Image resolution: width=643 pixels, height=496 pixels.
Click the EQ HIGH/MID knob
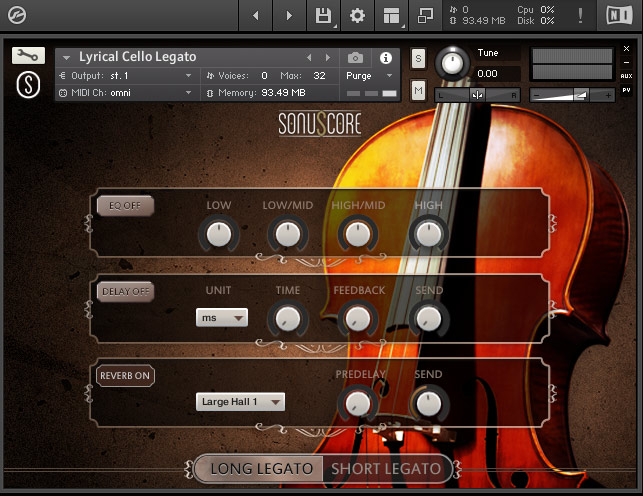[x=358, y=234]
